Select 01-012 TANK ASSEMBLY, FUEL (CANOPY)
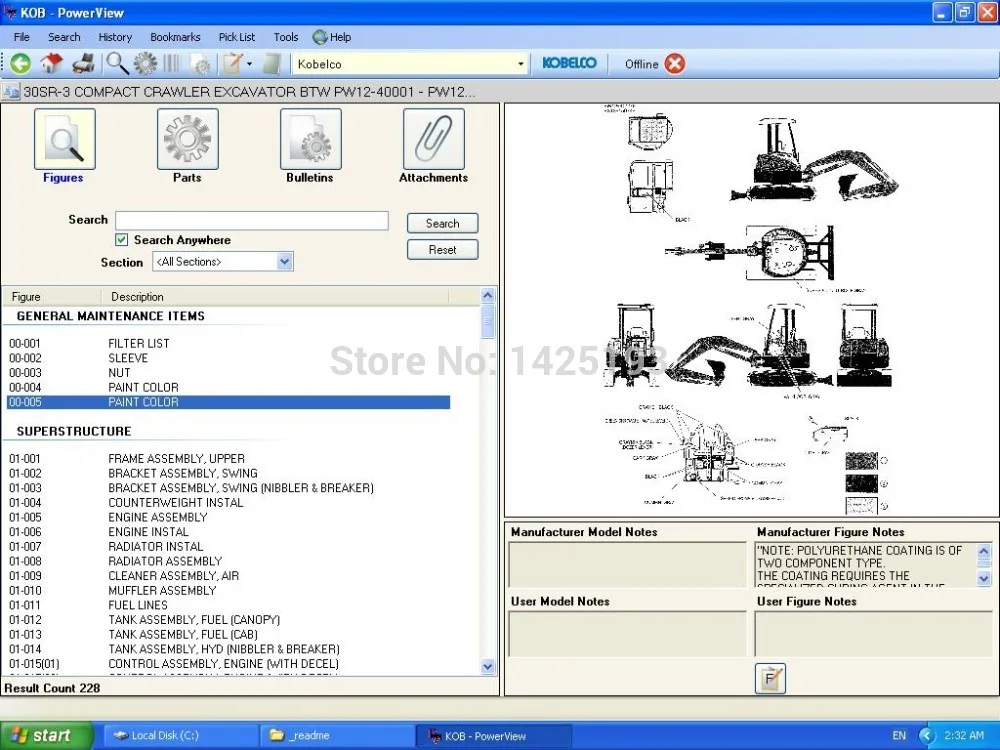The width and height of the screenshot is (1000, 750). (228, 620)
